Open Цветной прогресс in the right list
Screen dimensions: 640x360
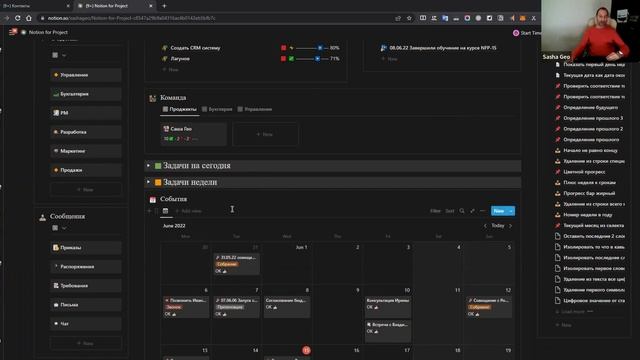(x=584, y=172)
